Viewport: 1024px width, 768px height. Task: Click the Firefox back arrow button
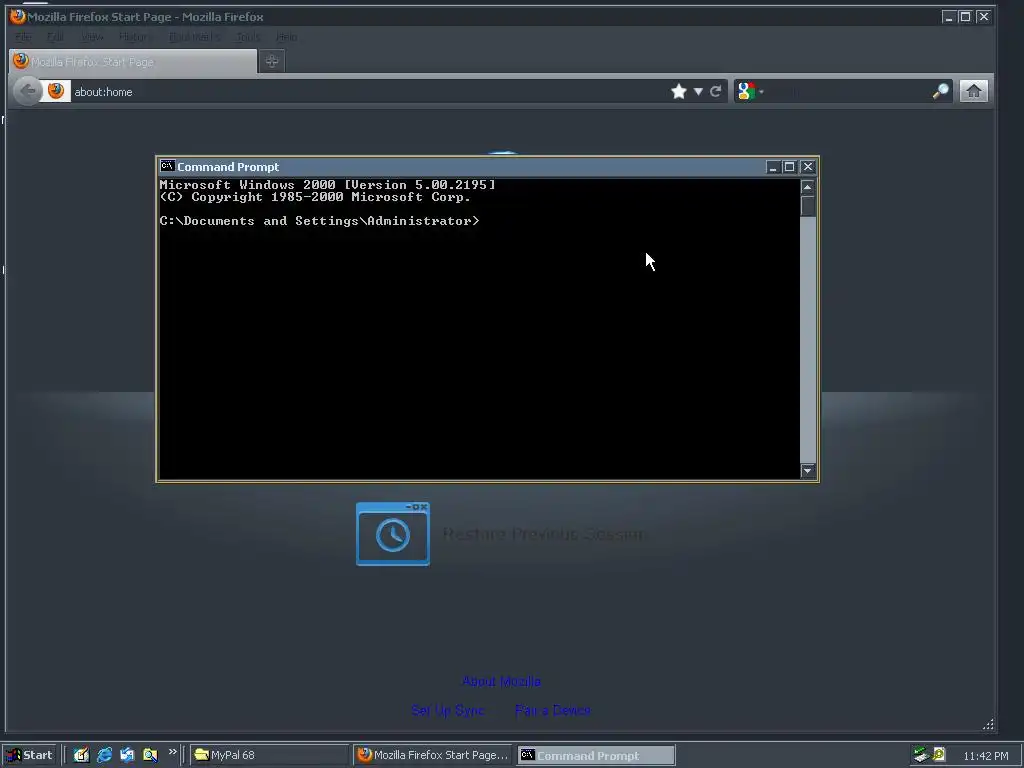tap(27, 91)
